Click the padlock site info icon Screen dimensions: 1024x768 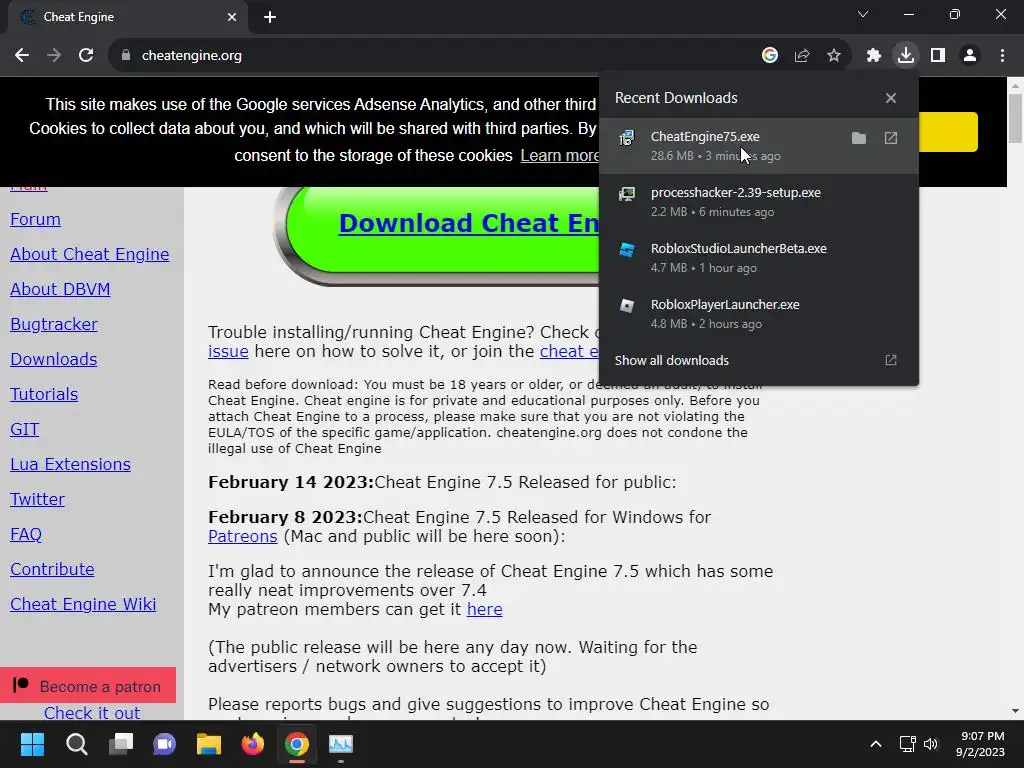click(126, 56)
